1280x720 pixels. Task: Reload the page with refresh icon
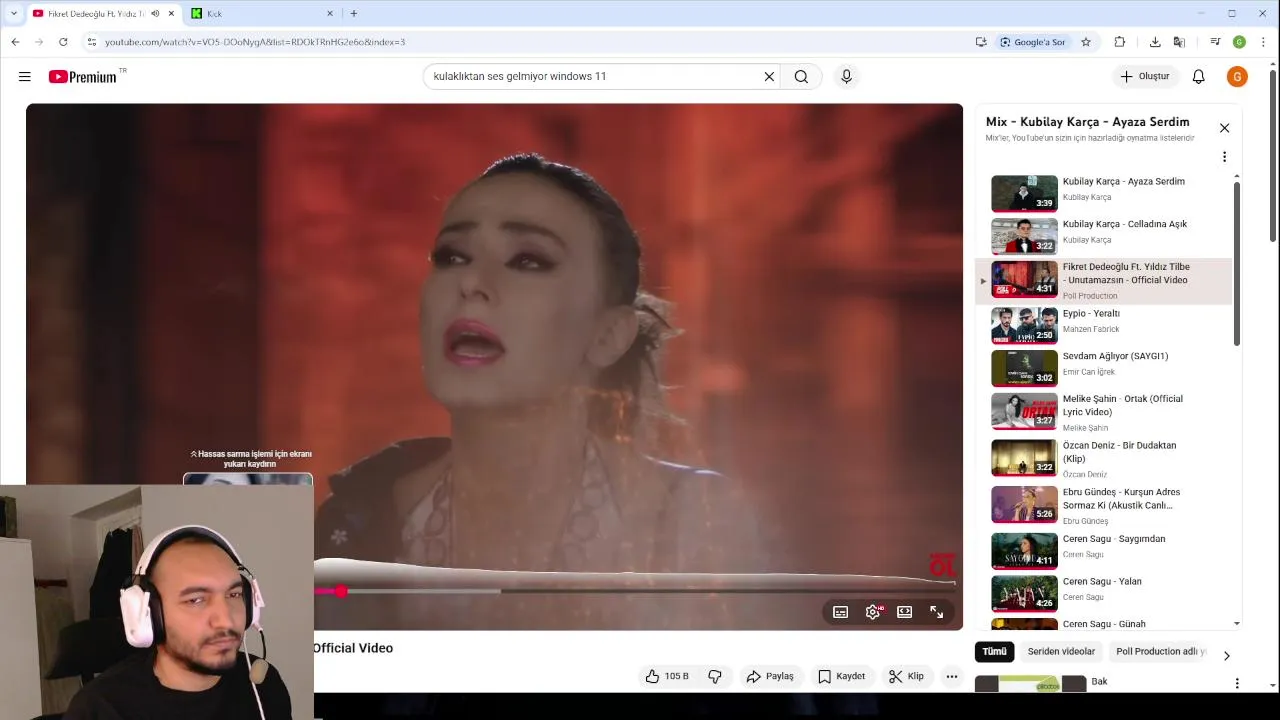tap(63, 42)
